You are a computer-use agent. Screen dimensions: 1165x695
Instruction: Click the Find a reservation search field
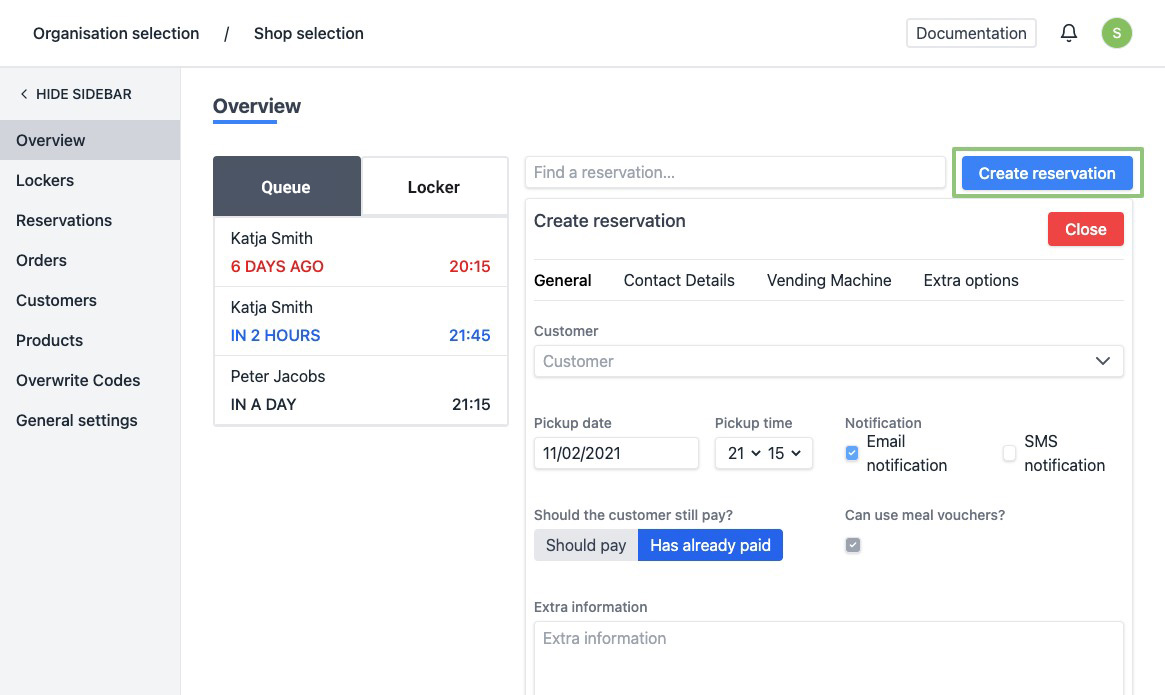[x=734, y=172]
